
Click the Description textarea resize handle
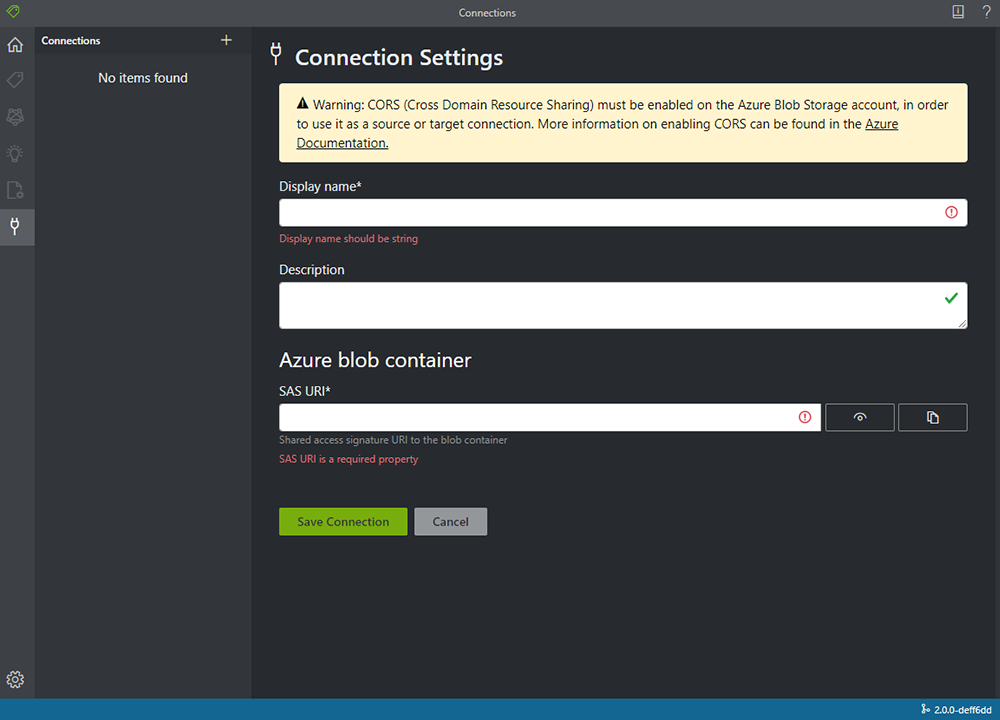point(962,324)
